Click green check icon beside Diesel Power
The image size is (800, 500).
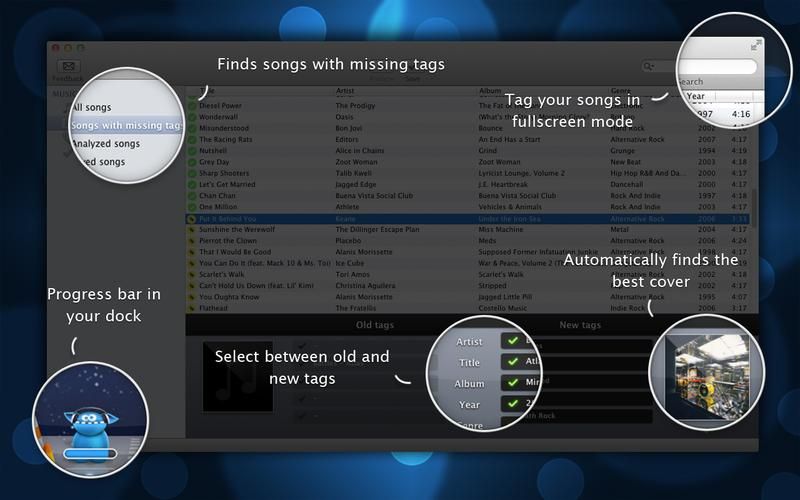[192, 106]
